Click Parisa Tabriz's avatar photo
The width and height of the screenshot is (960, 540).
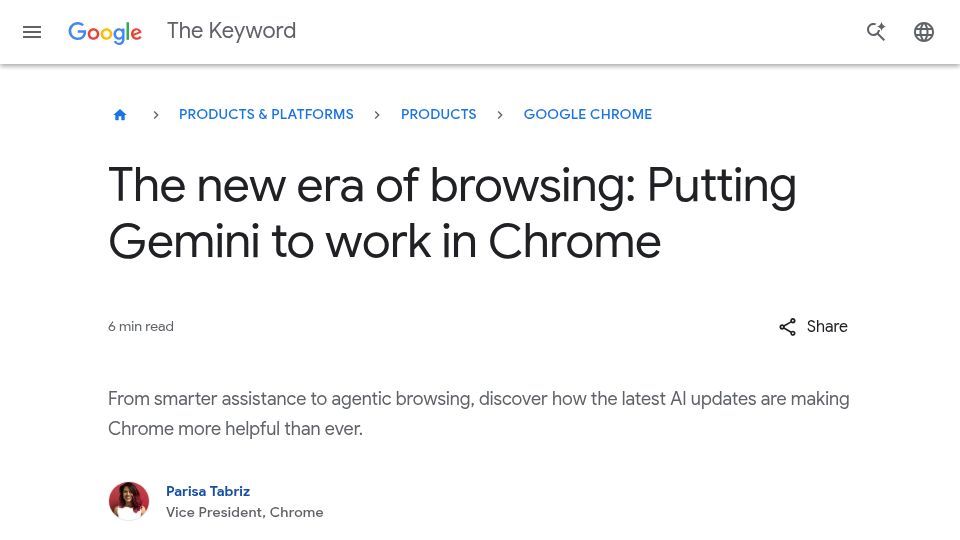(x=129, y=501)
